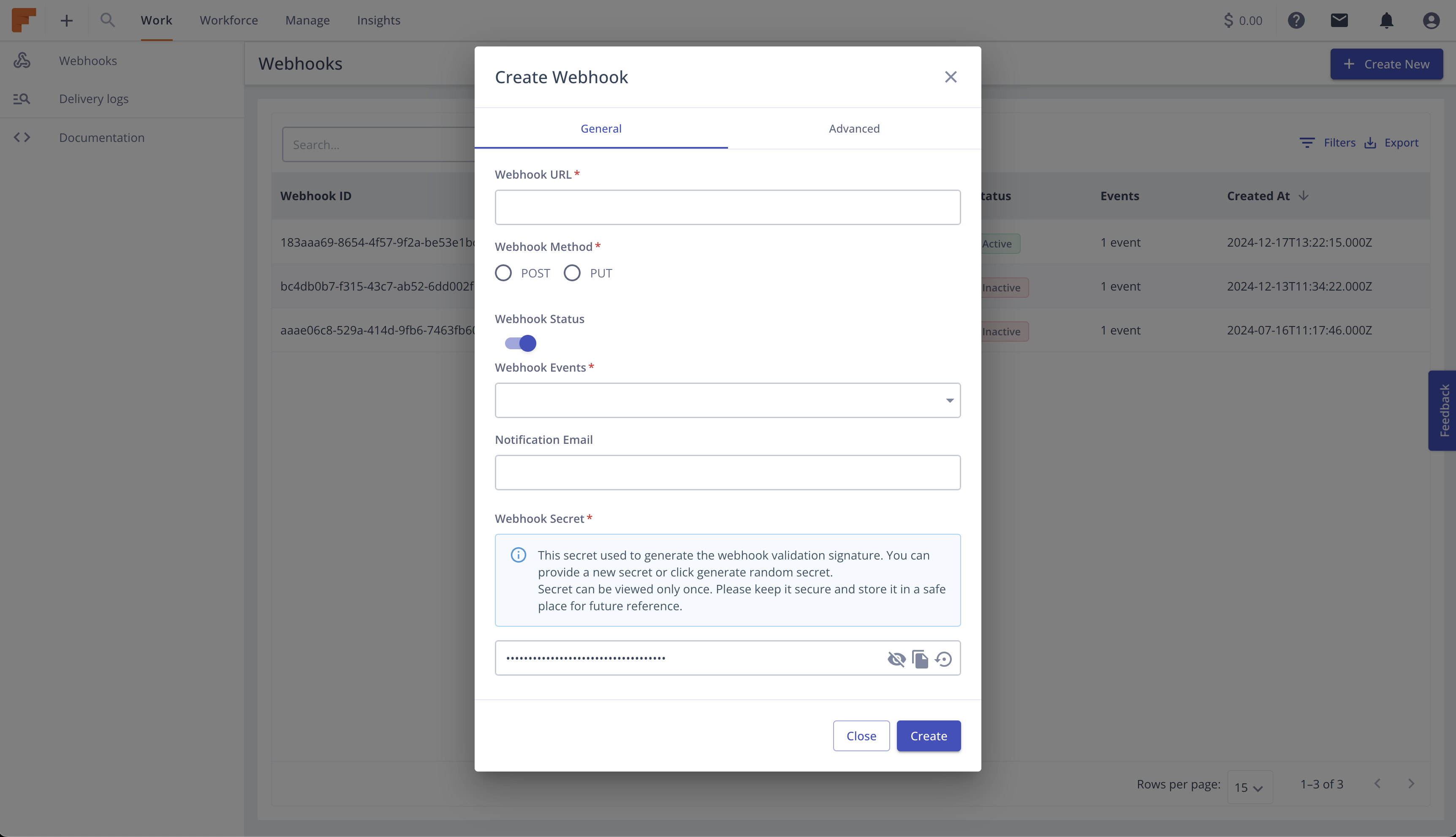Screen dimensions: 1456x837
Task: Open the Delivery logs section
Action: pos(94,98)
